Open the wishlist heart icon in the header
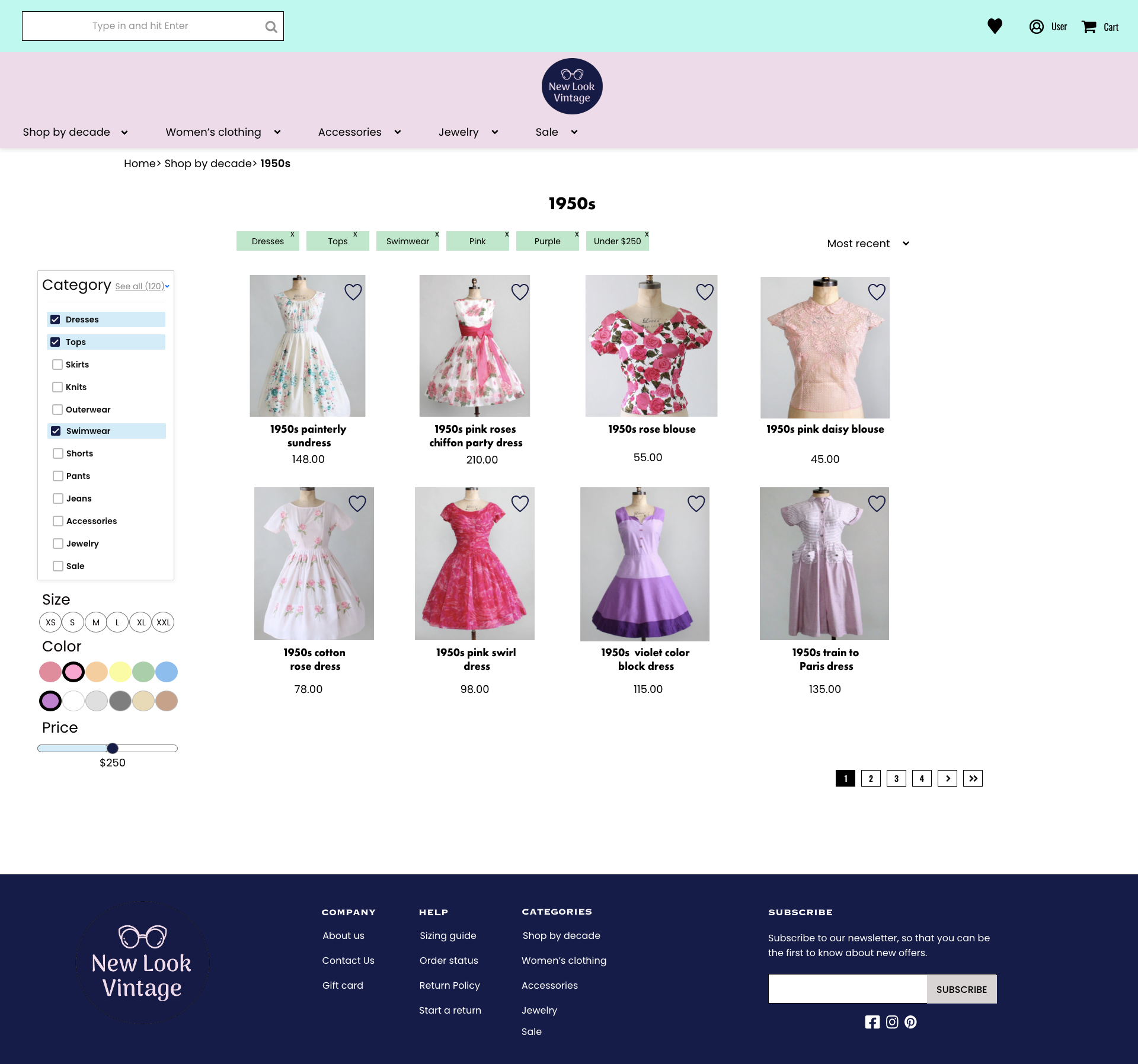The width and height of the screenshot is (1138, 1064). pos(995,25)
